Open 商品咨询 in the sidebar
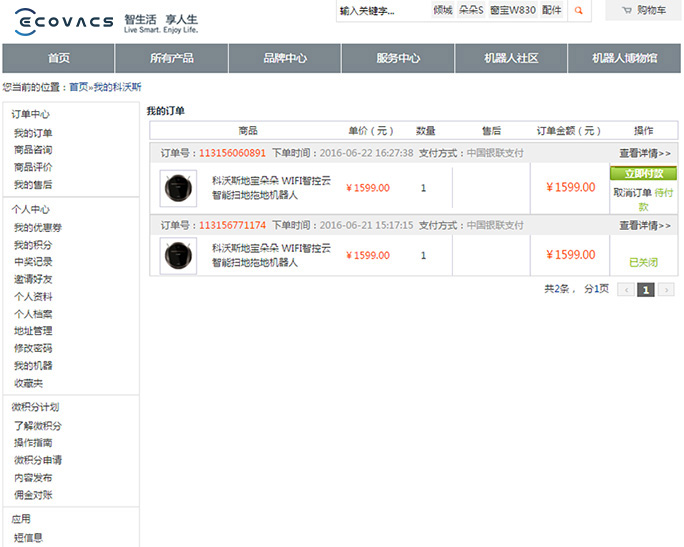The height and width of the screenshot is (547, 684). coord(33,150)
